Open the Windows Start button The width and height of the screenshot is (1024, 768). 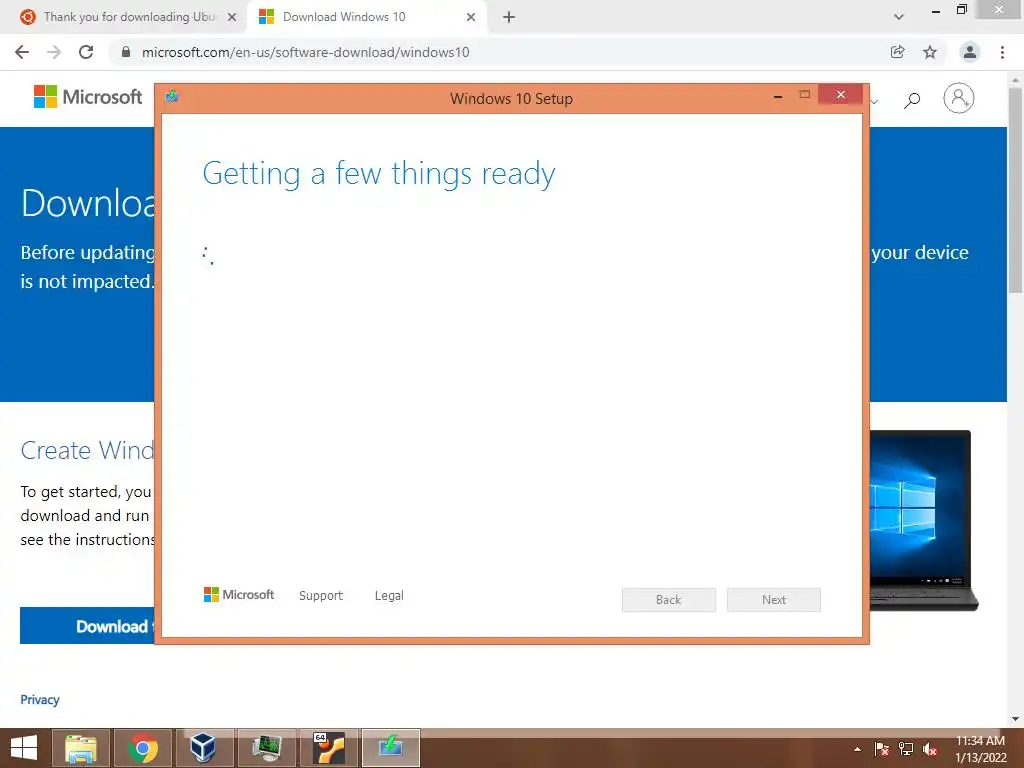point(24,748)
